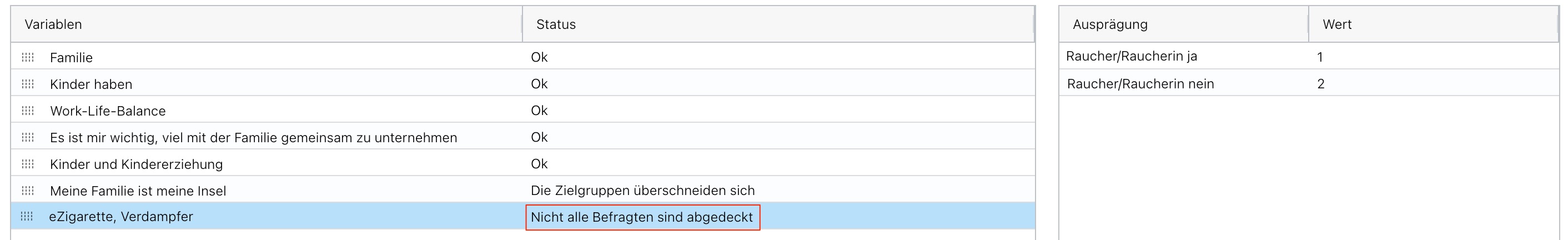Click drag handle icon beside Kinder haben
The width and height of the screenshot is (1568, 240).
(28, 84)
